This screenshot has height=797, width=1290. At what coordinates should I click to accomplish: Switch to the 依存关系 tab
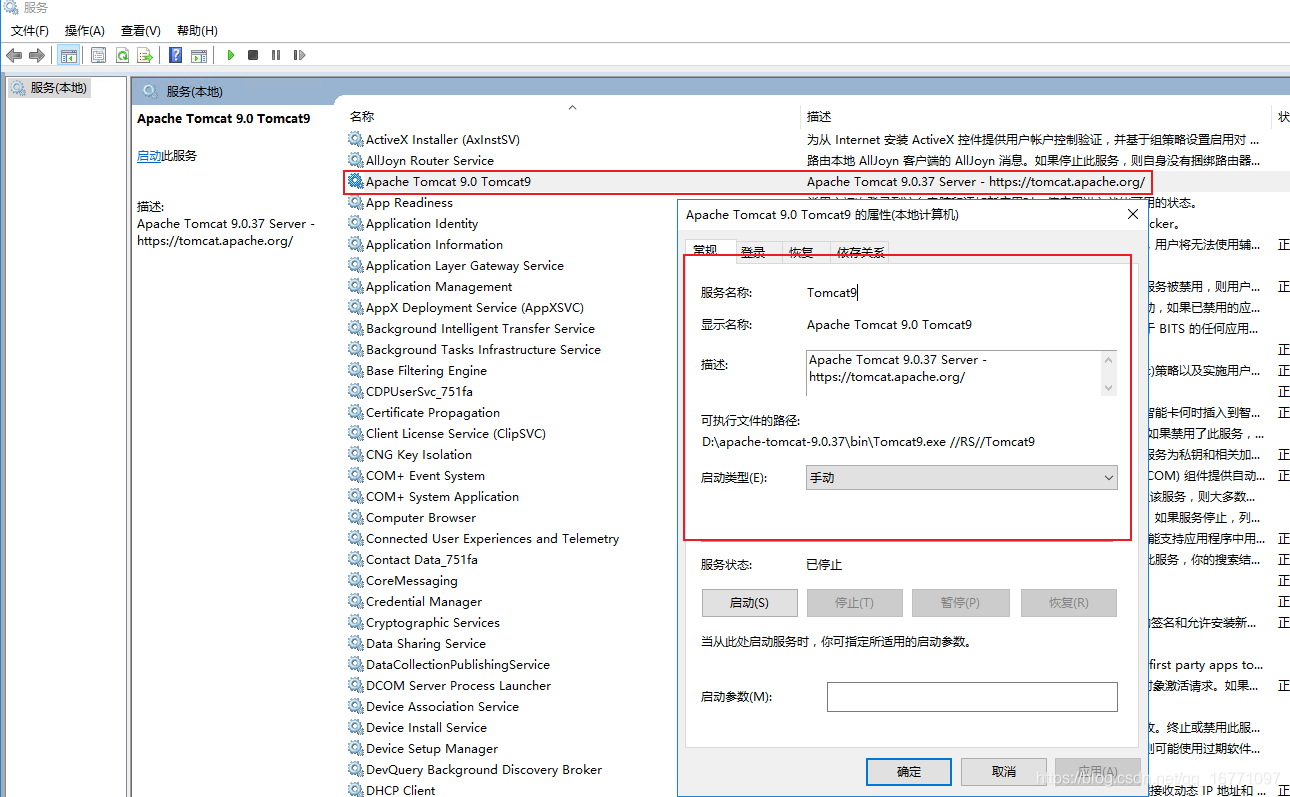coord(860,252)
